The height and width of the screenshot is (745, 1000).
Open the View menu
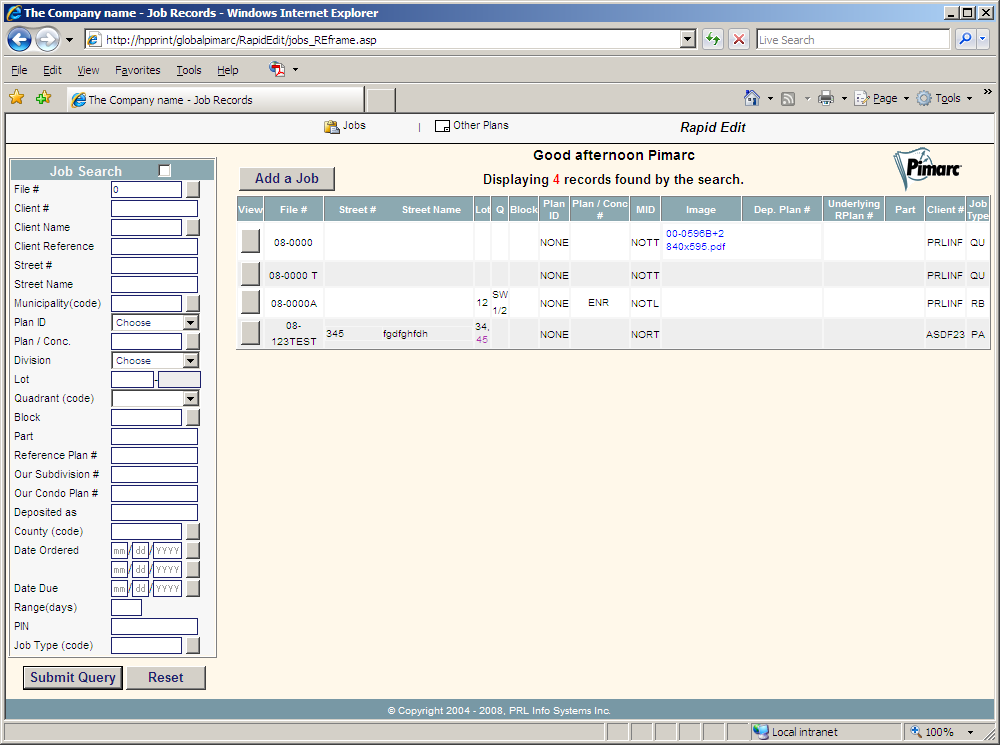click(88, 70)
